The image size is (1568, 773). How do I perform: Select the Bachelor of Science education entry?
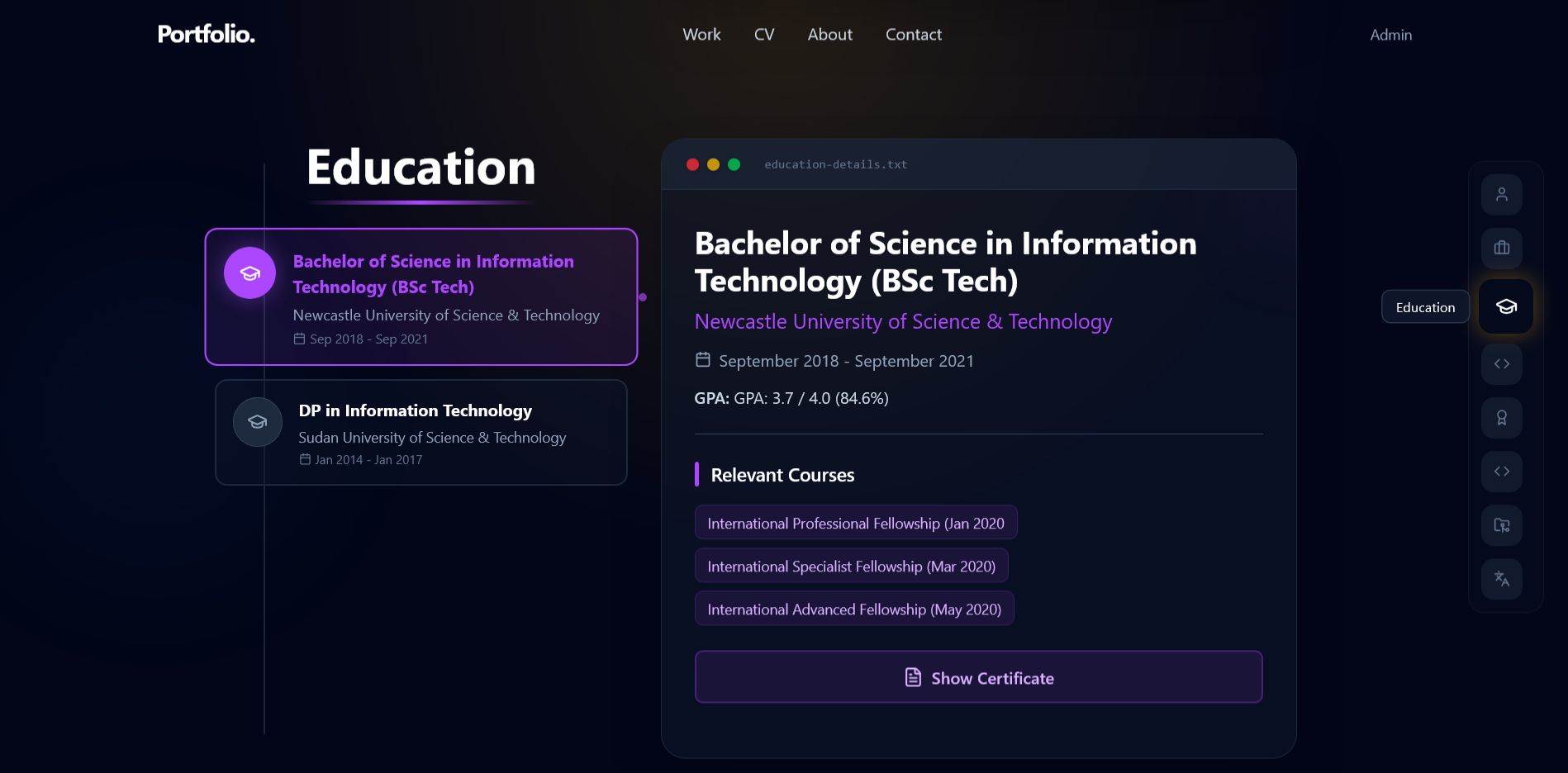421,296
